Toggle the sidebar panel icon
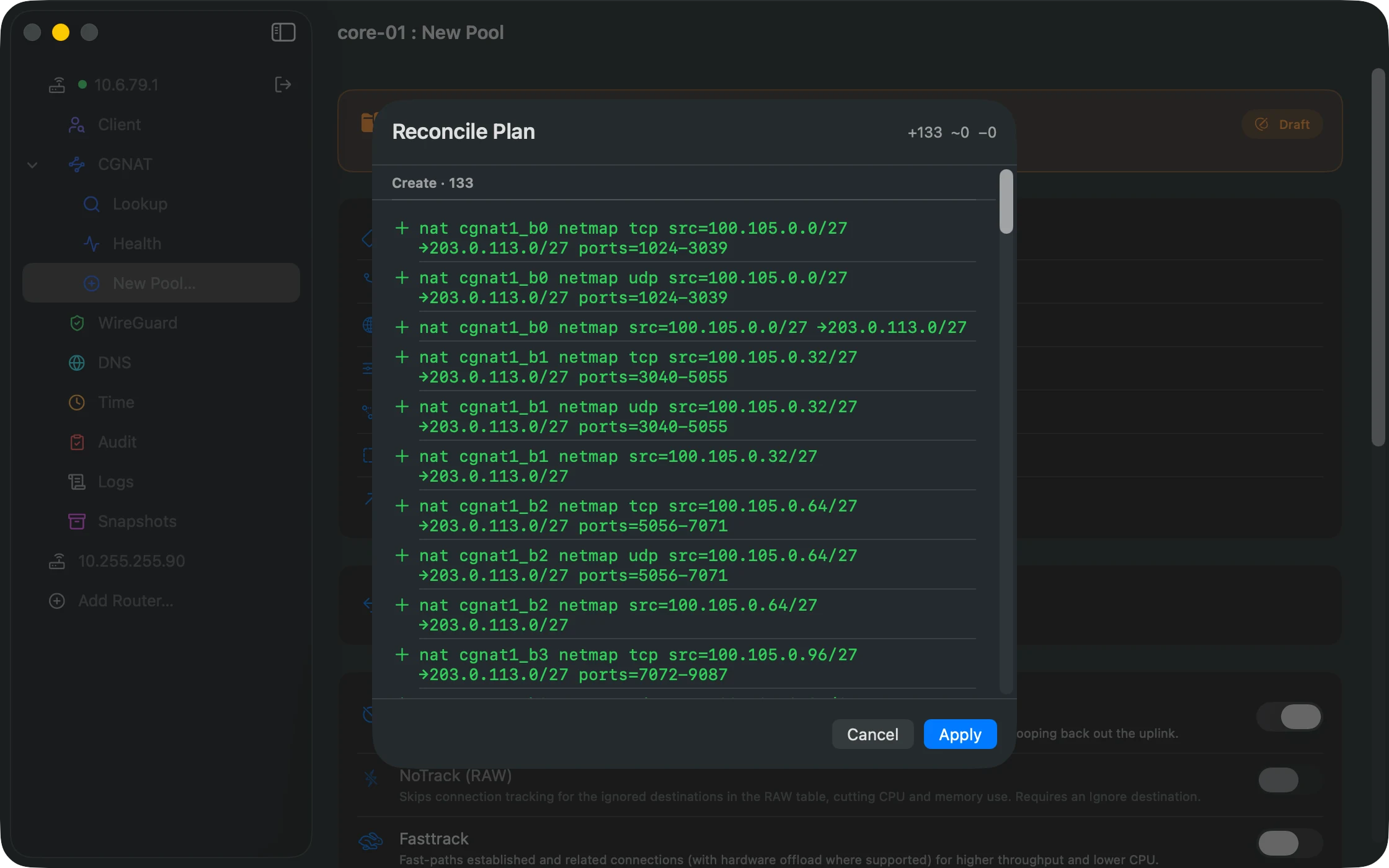1389x868 pixels. coord(283,32)
